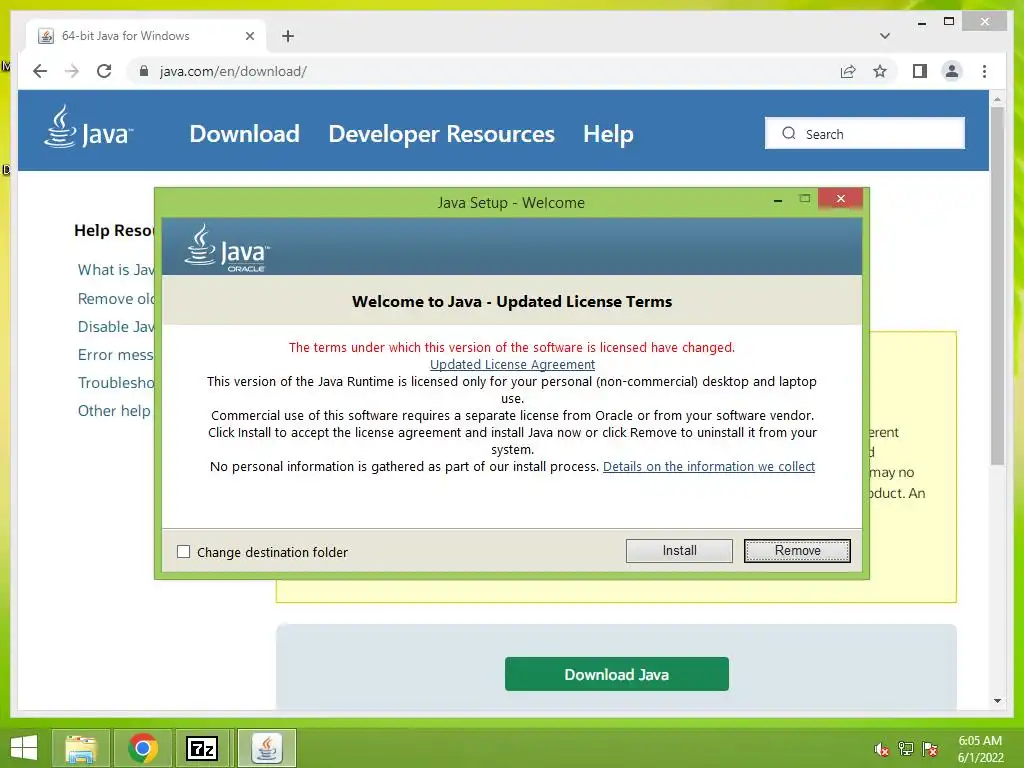The image size is (1024, 768).
Task: Open Details on the information we collect
Action: [x=709, y=466]
